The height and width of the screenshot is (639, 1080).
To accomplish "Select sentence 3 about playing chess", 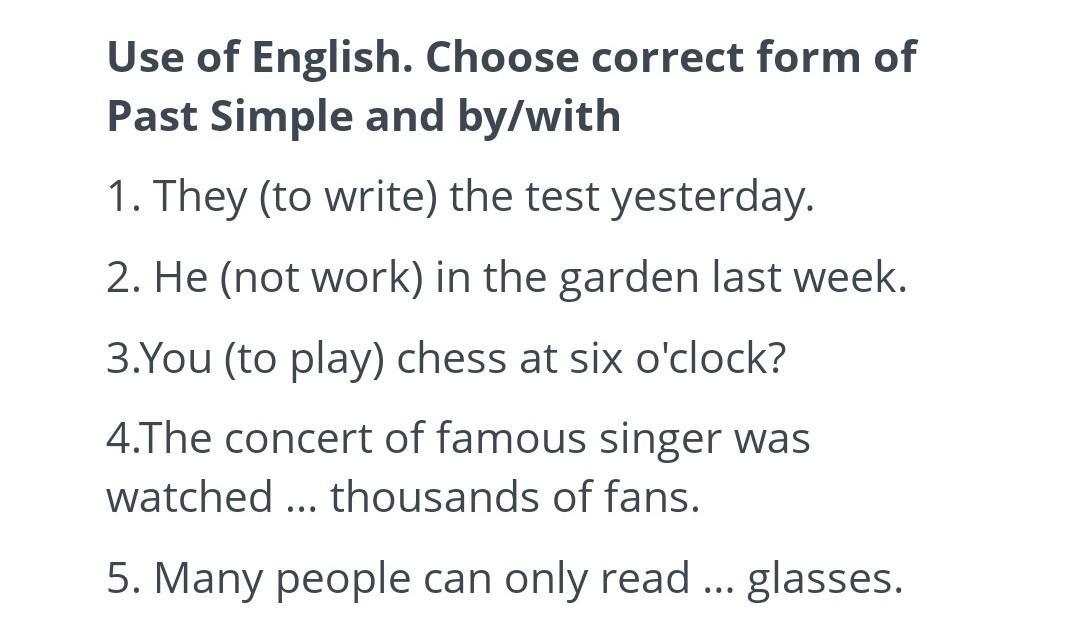I will pos(446,359).
